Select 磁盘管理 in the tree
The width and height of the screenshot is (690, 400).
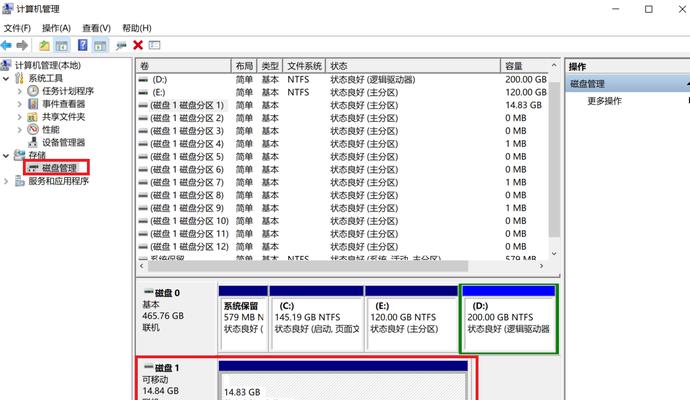(x=59, y=168)
